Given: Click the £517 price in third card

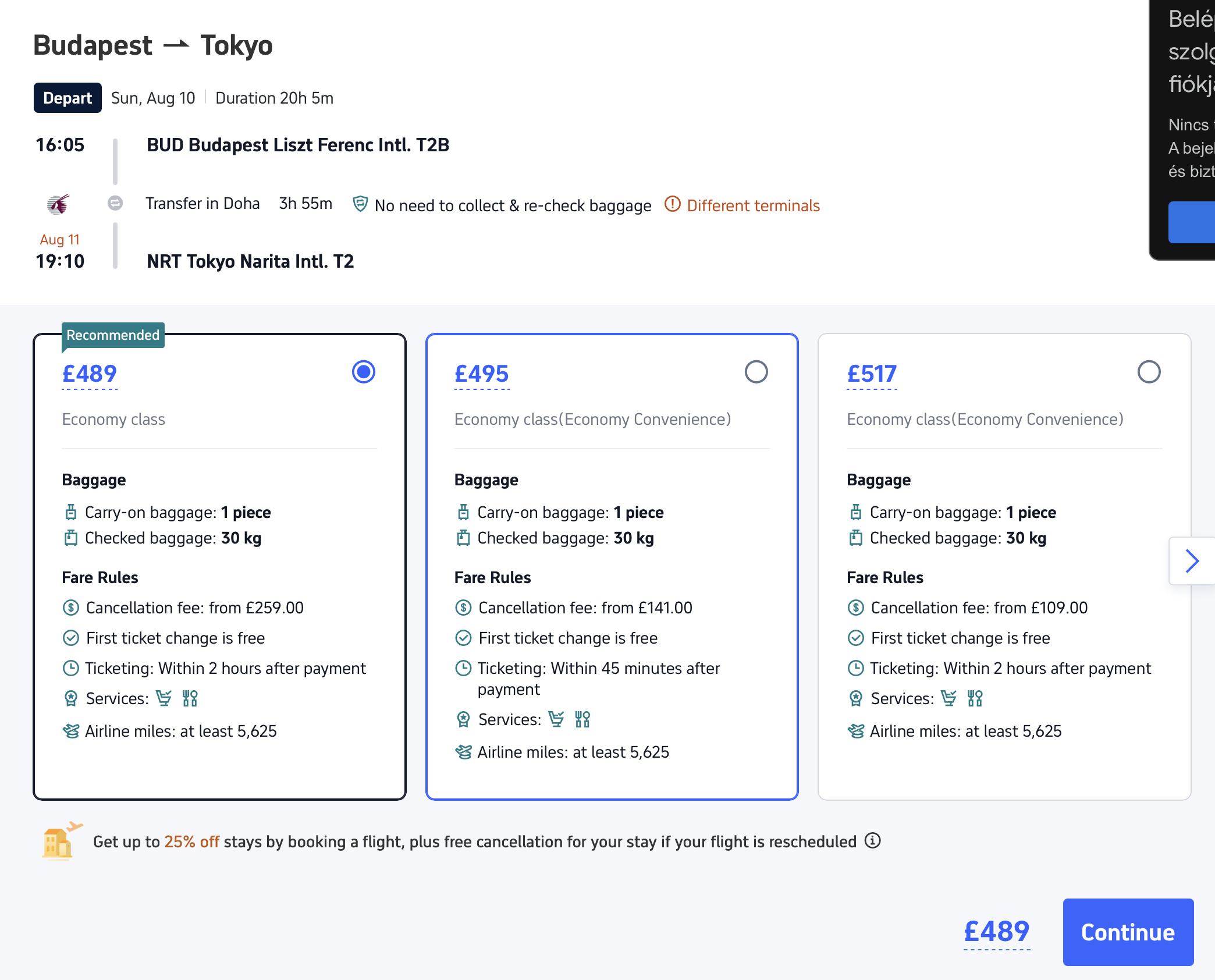Looking at the screenshot, I should pyautogui.click(x=872, y=374).
